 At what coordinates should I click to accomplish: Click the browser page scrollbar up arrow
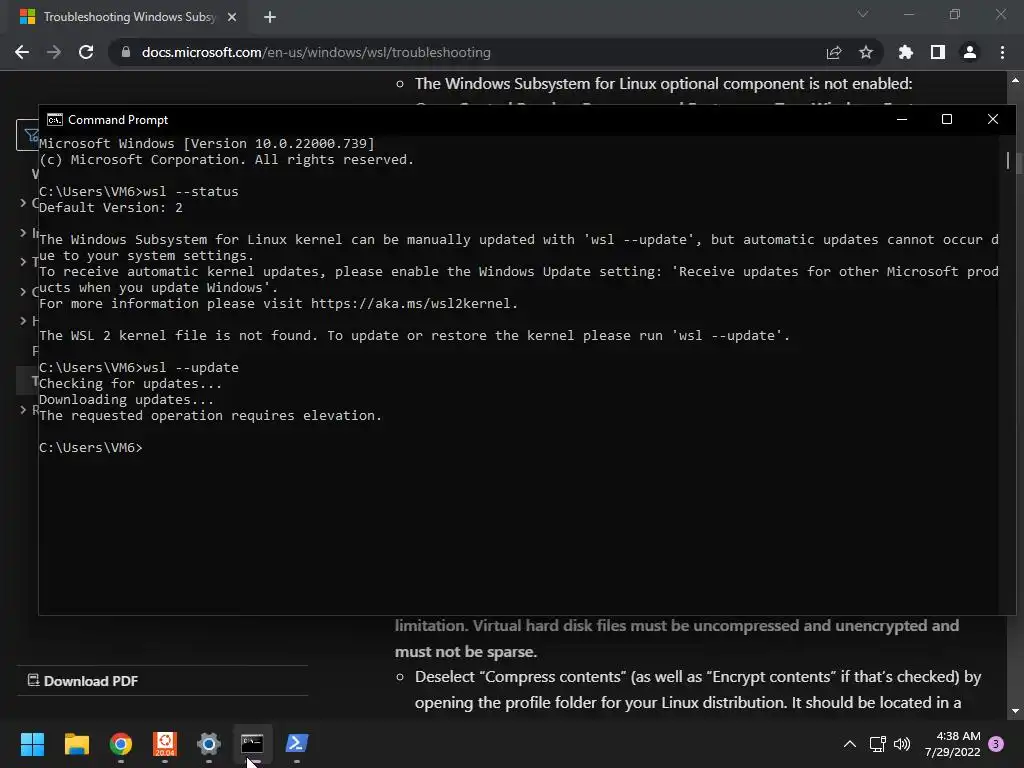[x=1015, y=80]
